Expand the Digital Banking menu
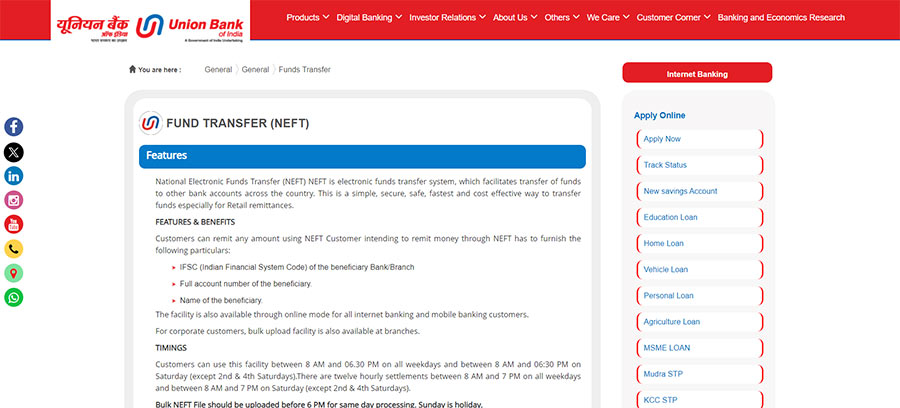The image size is (900, 408). pos(369,17)
